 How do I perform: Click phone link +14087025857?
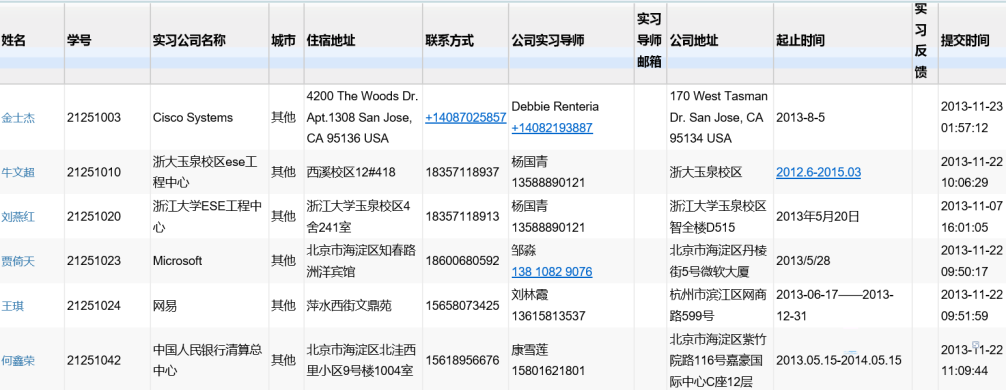pos(465,118)
